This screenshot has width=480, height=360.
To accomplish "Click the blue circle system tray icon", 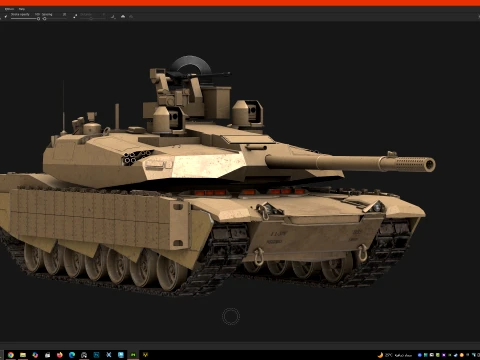I will click(x=420, y=355).
